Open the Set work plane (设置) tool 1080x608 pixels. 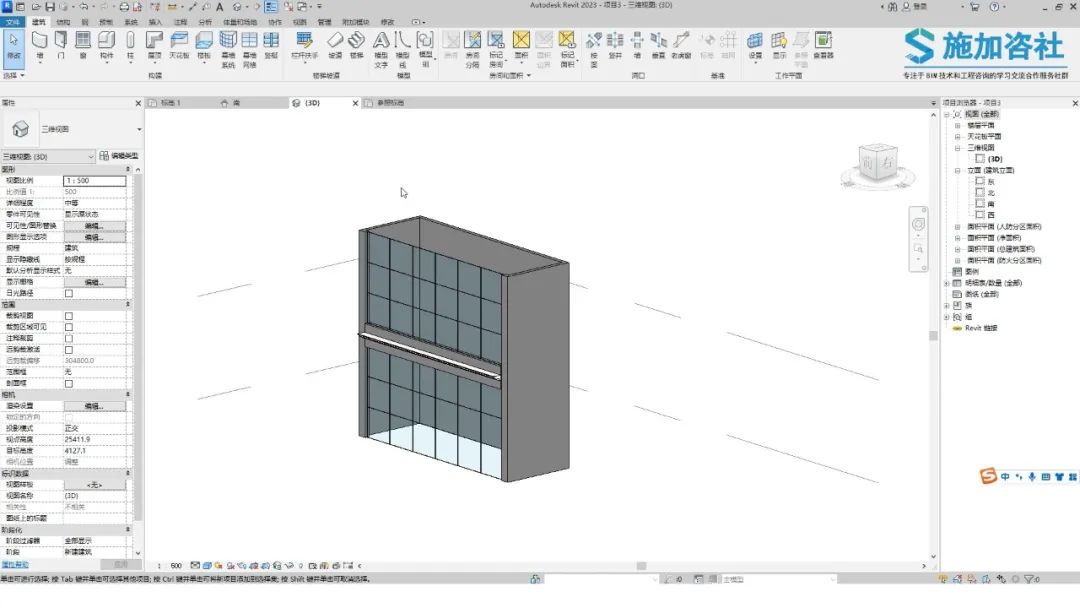click(x=755, y=45)
